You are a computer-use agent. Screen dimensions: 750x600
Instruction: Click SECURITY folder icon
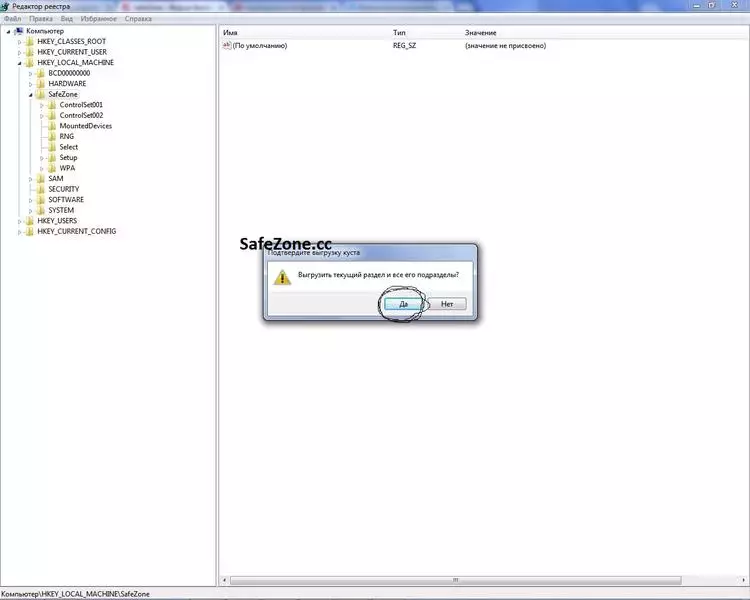[41, 189]
